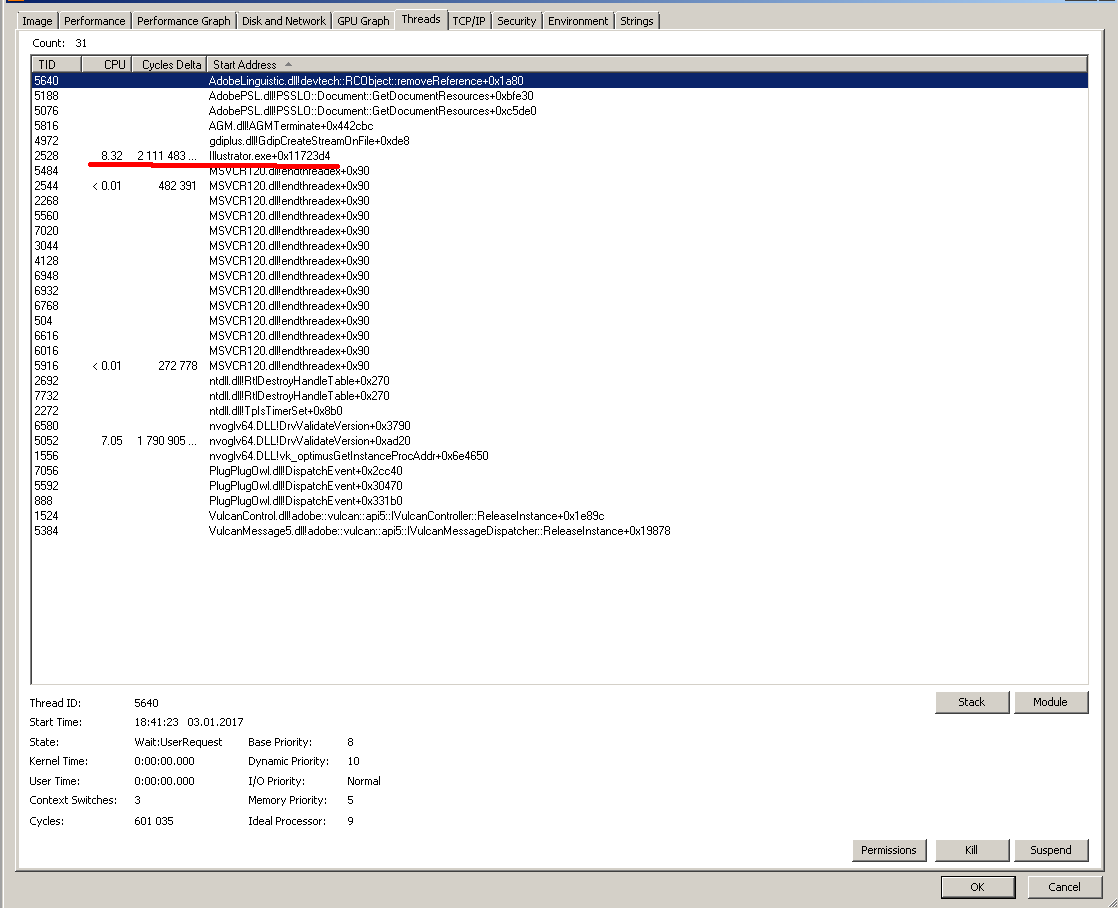Select the Threads tab
This screenshot has width=1118, height=908.
[421, 19]
